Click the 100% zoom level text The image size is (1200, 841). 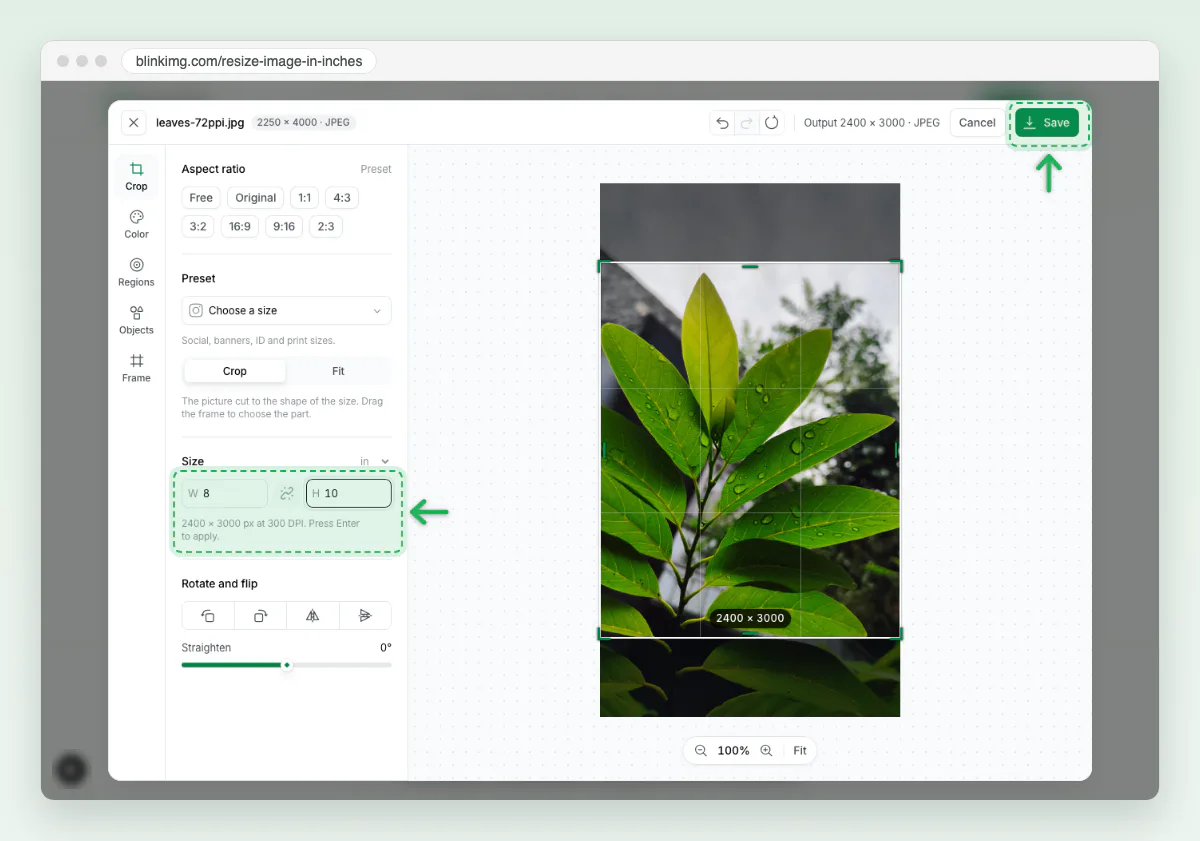(x=733, y=751)
